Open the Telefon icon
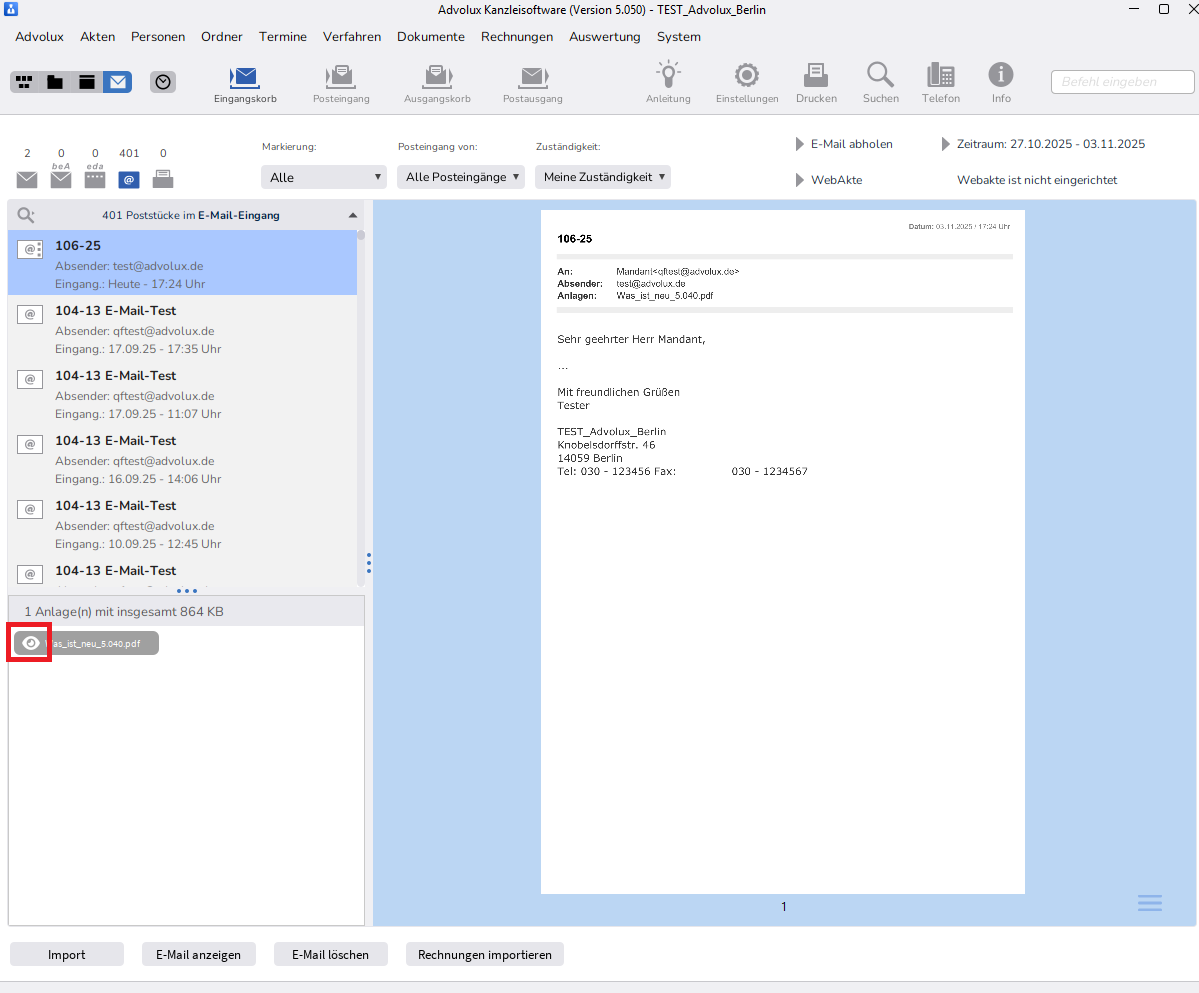The height and width of the screenshot is (993, 1199). click(940, 75)
